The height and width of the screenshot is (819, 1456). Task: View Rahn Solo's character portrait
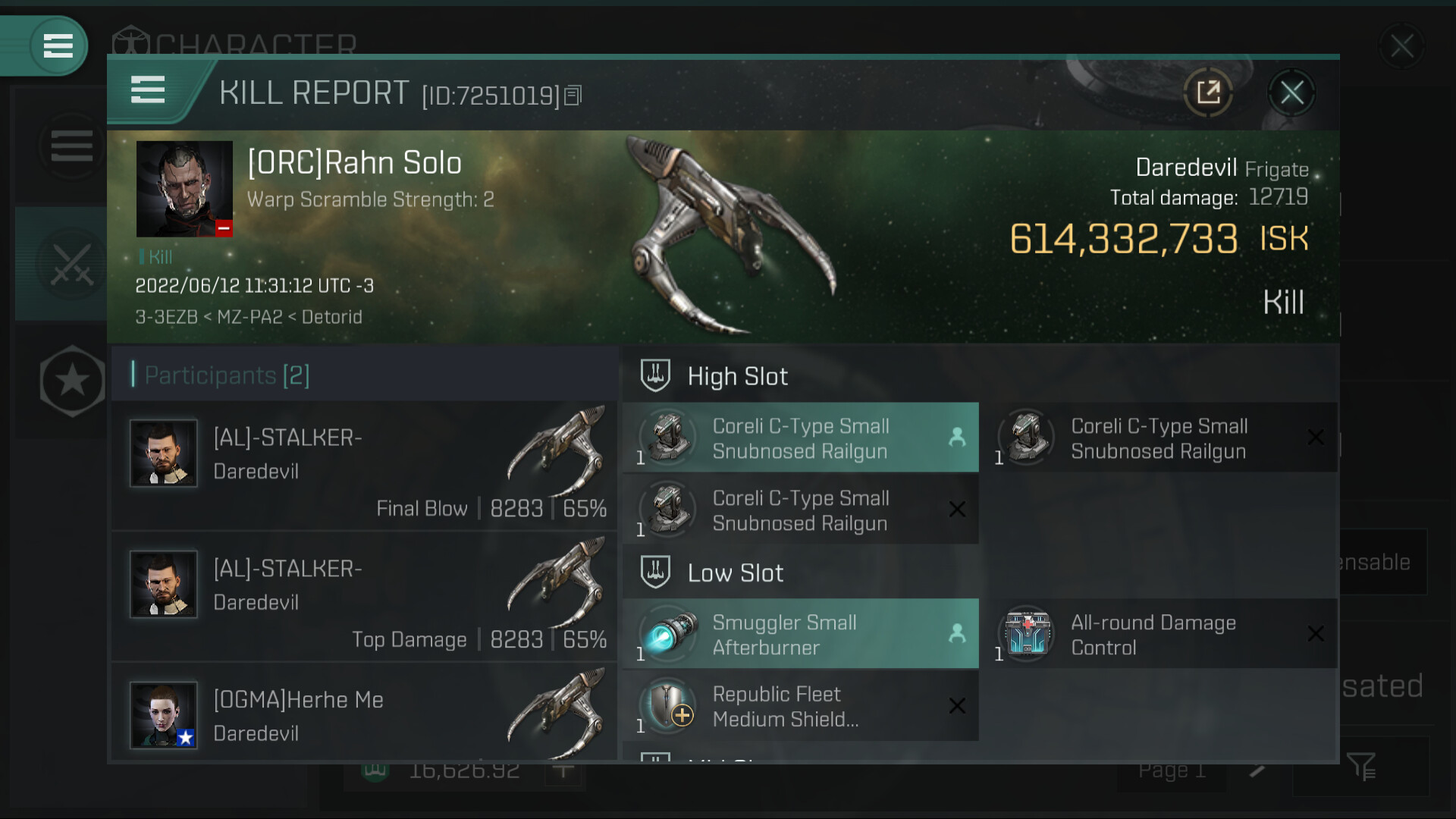tap(184, 189)
